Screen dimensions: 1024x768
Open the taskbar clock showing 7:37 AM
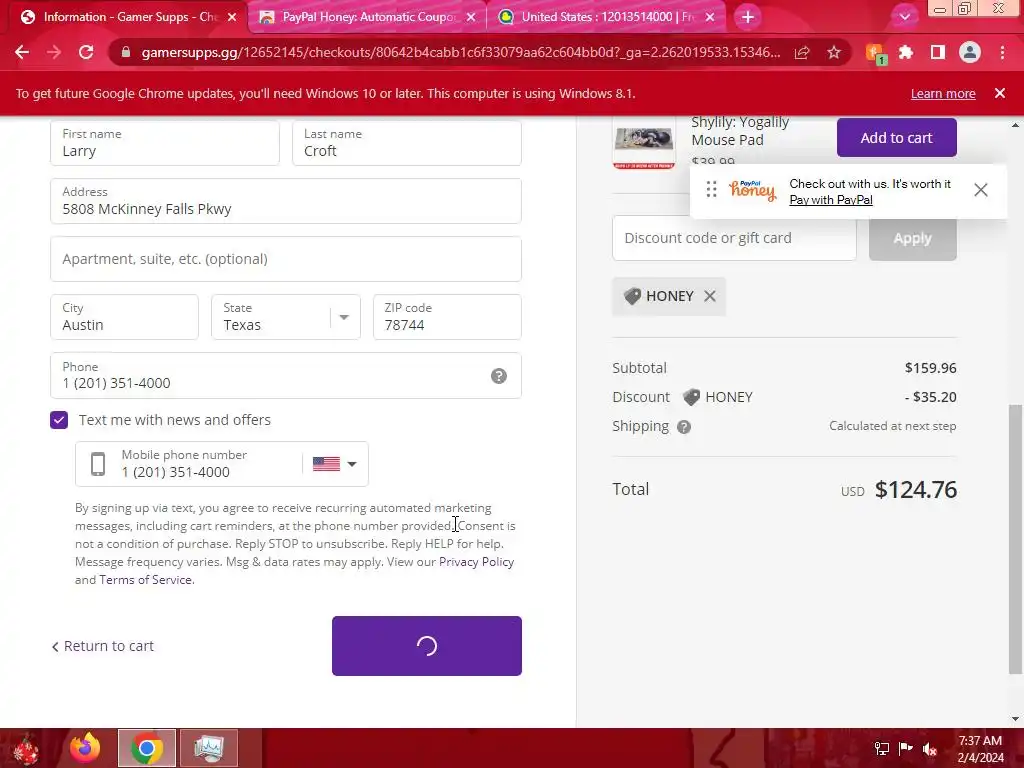point(980,749)
